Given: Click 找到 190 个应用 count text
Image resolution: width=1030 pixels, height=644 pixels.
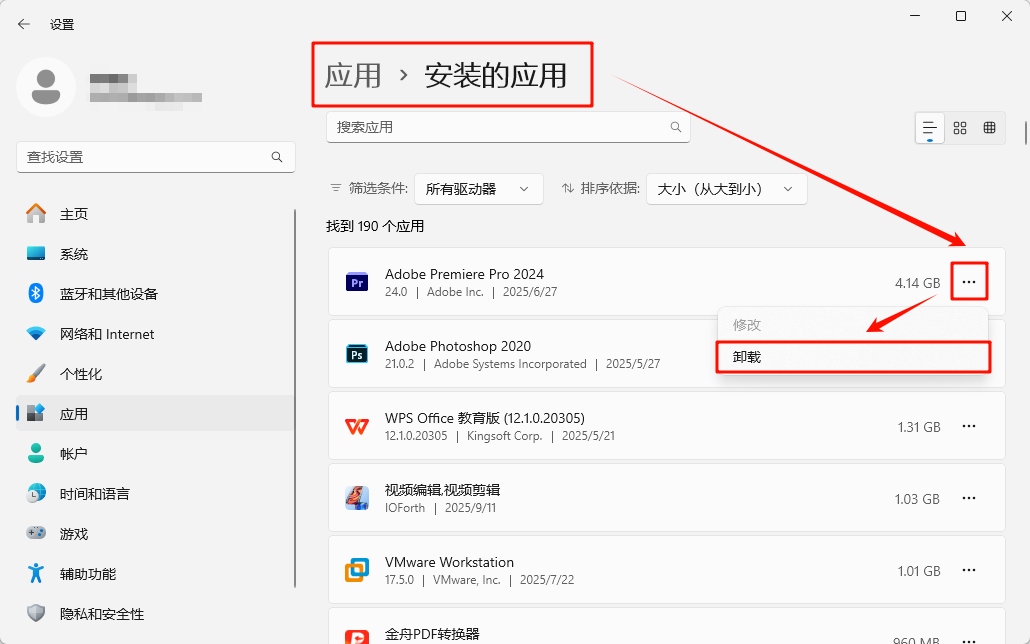Looking at the screenshot, I should pos(375,226).
